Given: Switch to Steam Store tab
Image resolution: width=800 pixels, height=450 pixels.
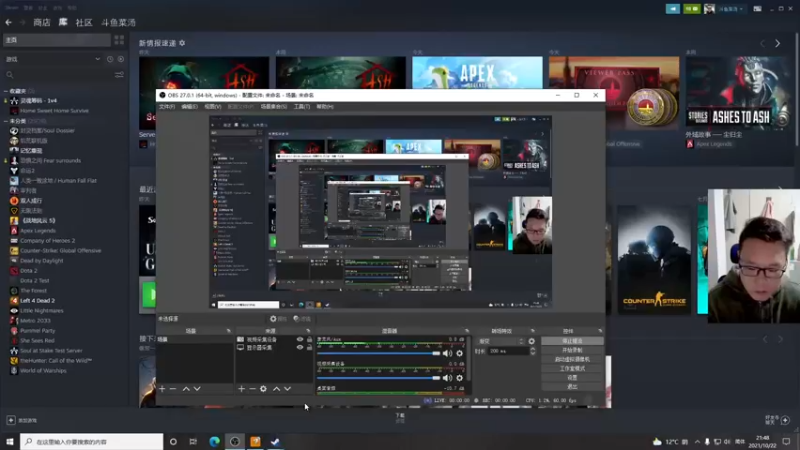Looking at the screenshot, I should 42,22.
